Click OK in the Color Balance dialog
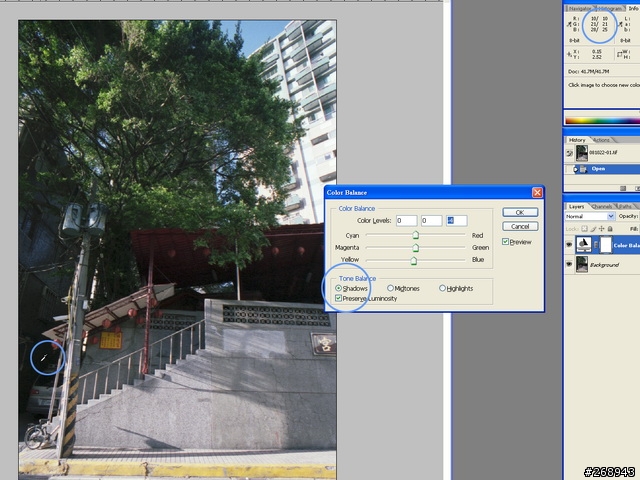640x480 pixels. tap(520, 212)
